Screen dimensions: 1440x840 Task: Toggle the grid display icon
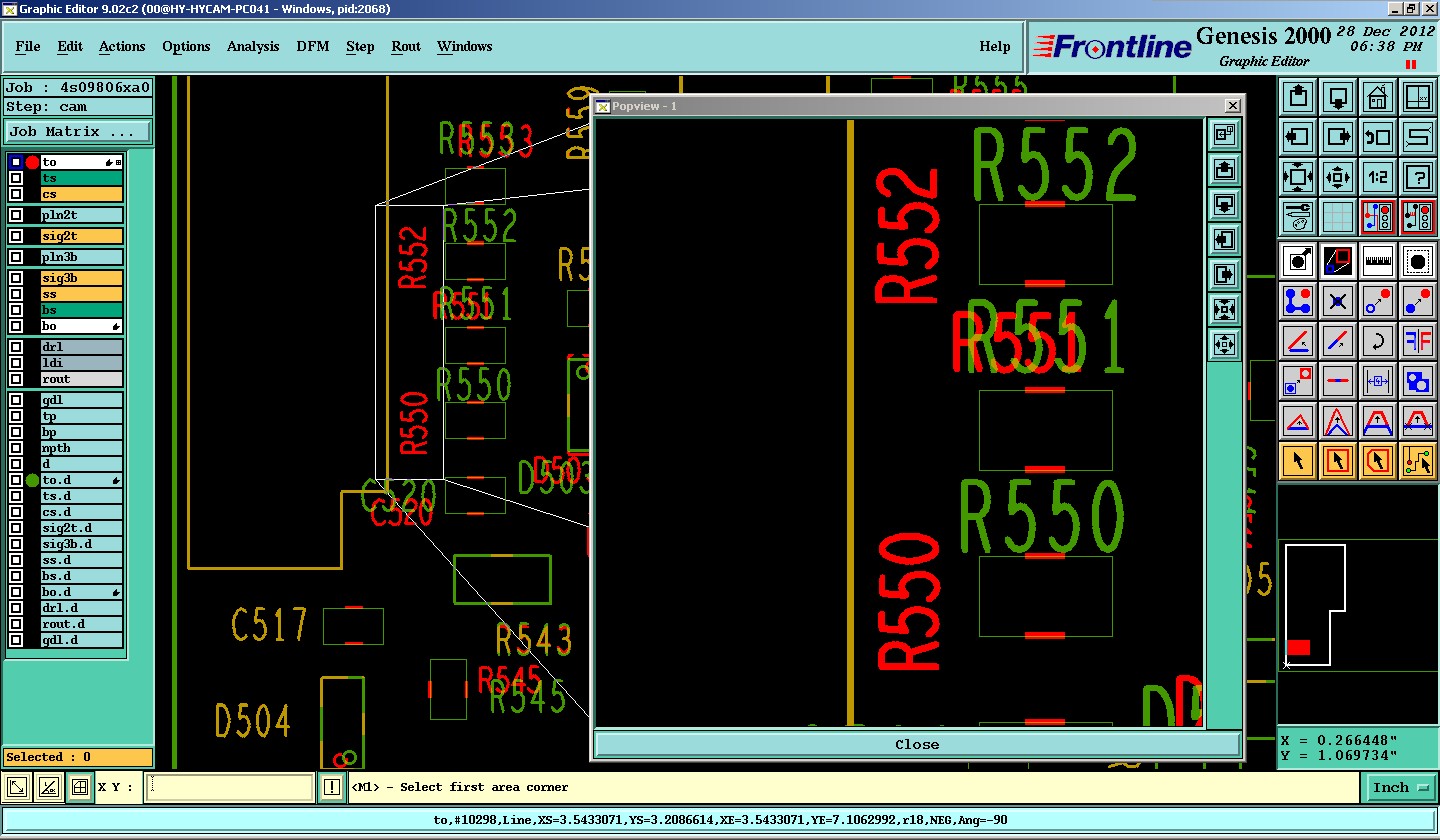[x=1338, y=217]
